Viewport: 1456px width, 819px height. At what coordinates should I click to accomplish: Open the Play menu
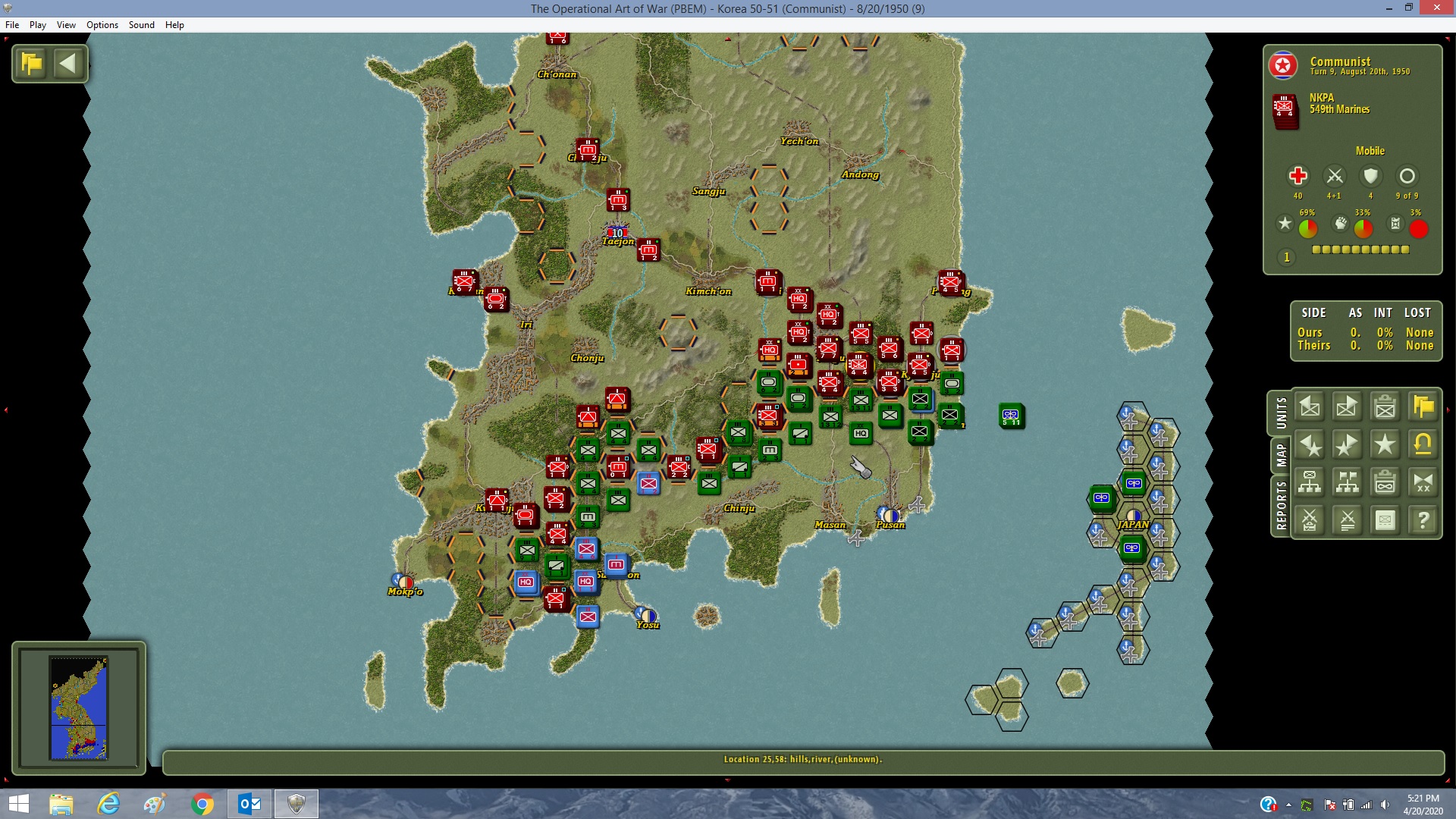click(38, 25)
